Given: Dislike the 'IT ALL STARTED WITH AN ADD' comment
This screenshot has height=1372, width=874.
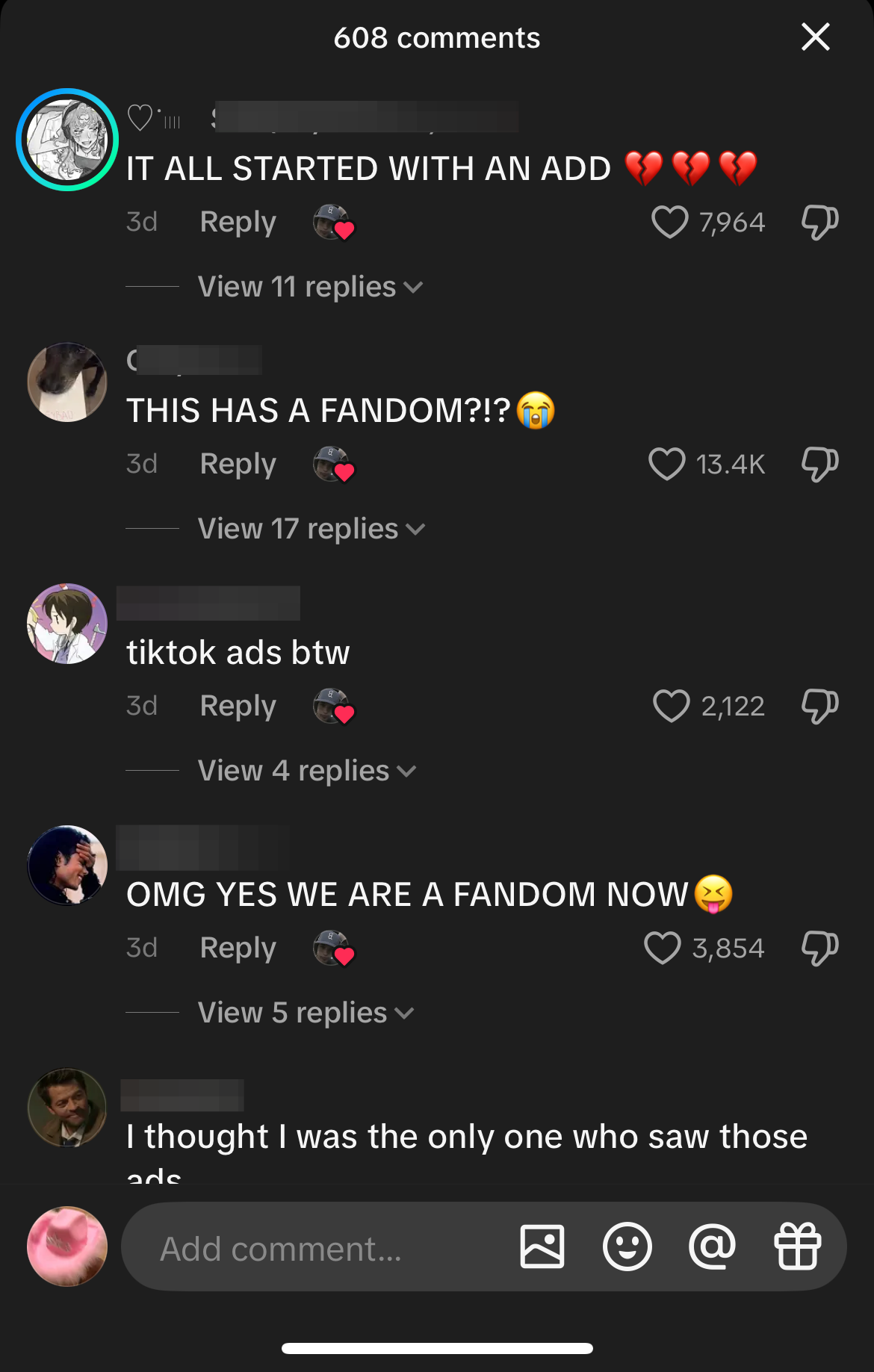Looking at the screenshot, I should 819,222.
